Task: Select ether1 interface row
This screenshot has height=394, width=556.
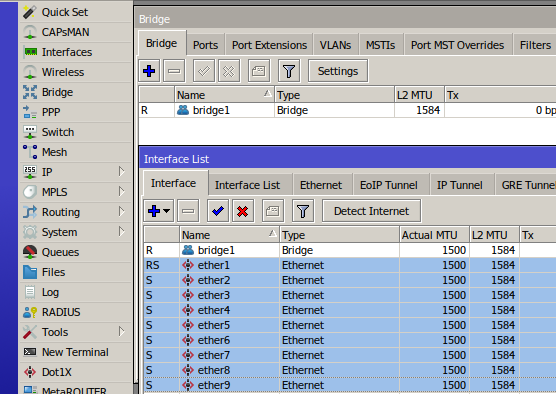Action: (x=350, y=265)
